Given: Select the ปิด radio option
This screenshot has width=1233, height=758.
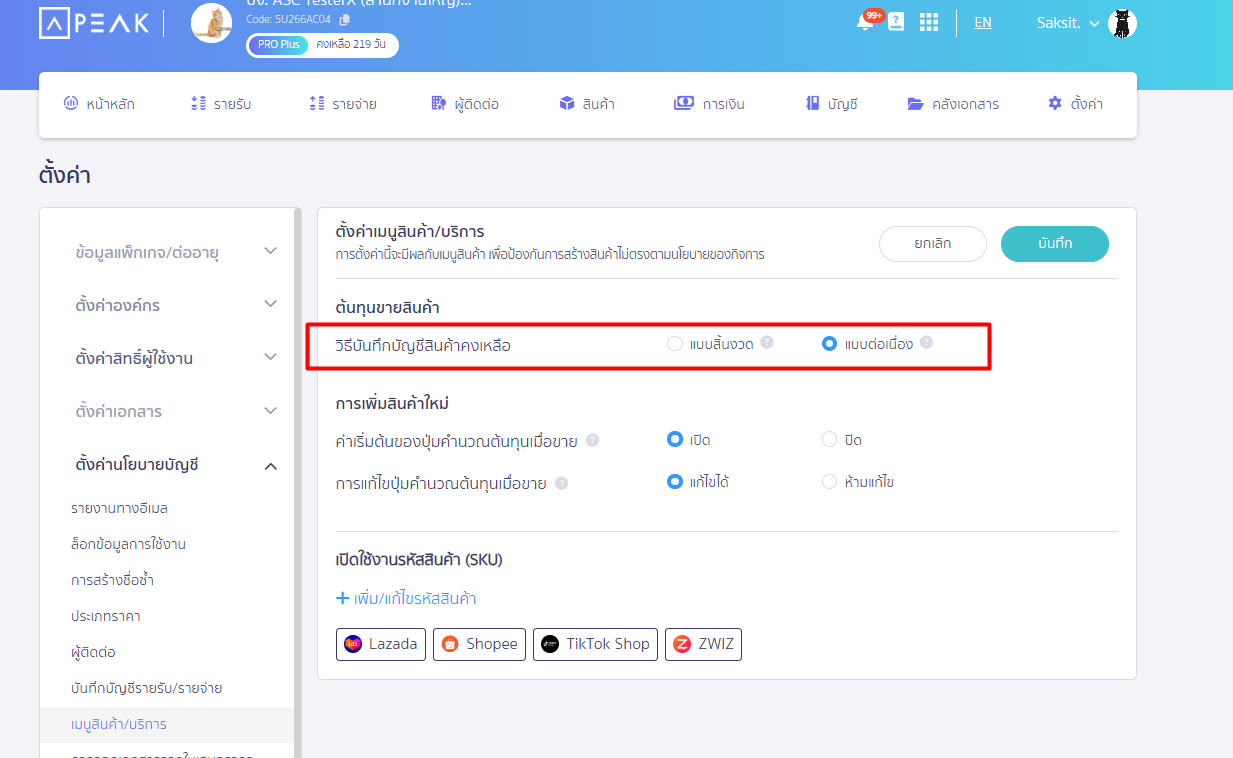Looking at the screenshot, I should [x=829, y=438].
